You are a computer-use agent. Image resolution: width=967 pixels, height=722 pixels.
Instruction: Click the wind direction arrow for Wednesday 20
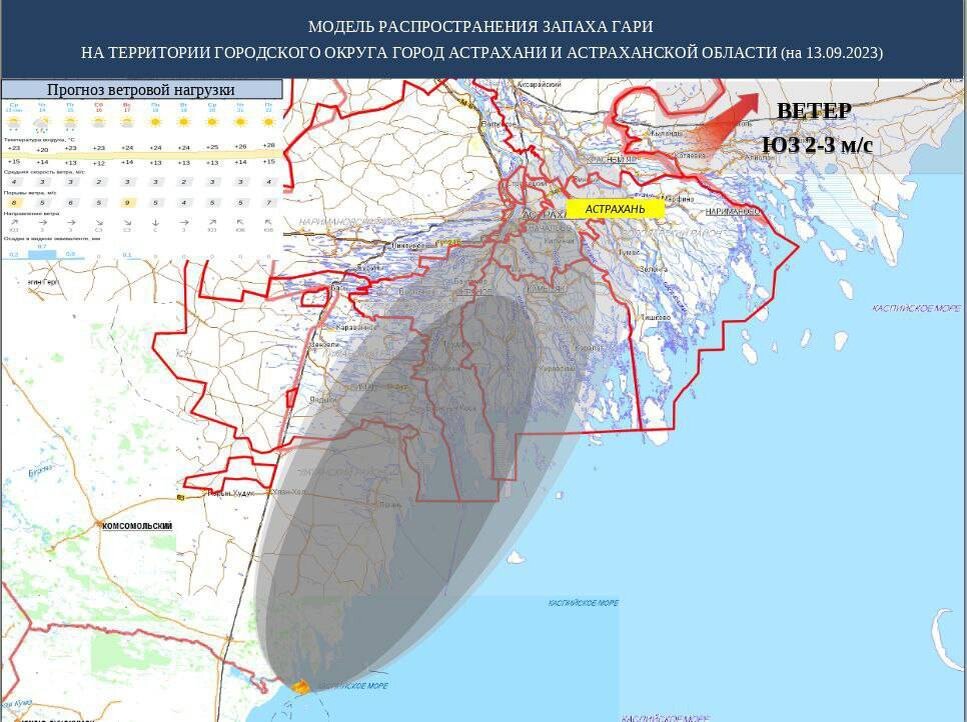click(212, 222)
